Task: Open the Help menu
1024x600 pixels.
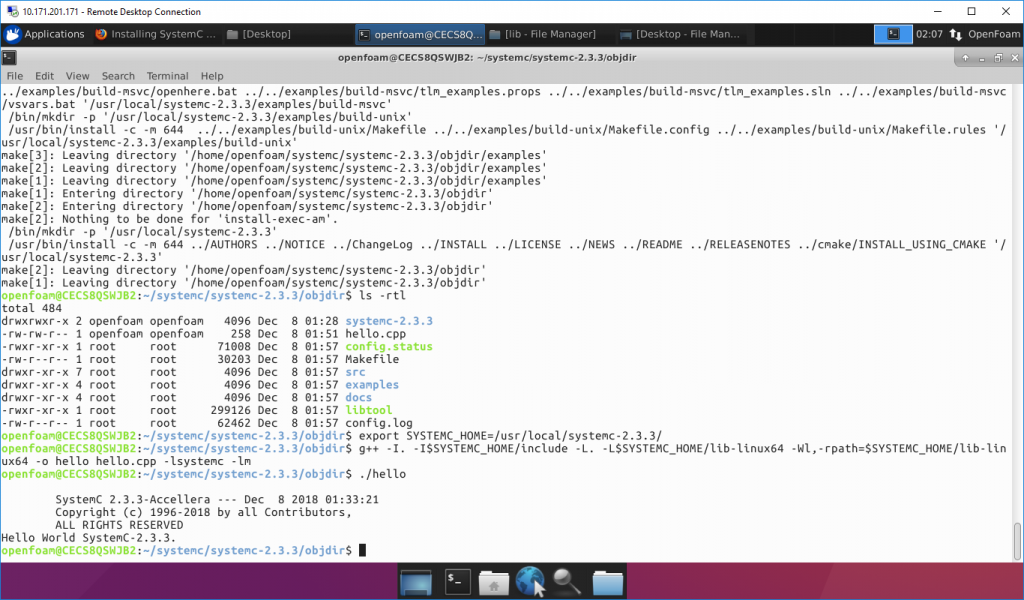Action: [x=211, y=75]
